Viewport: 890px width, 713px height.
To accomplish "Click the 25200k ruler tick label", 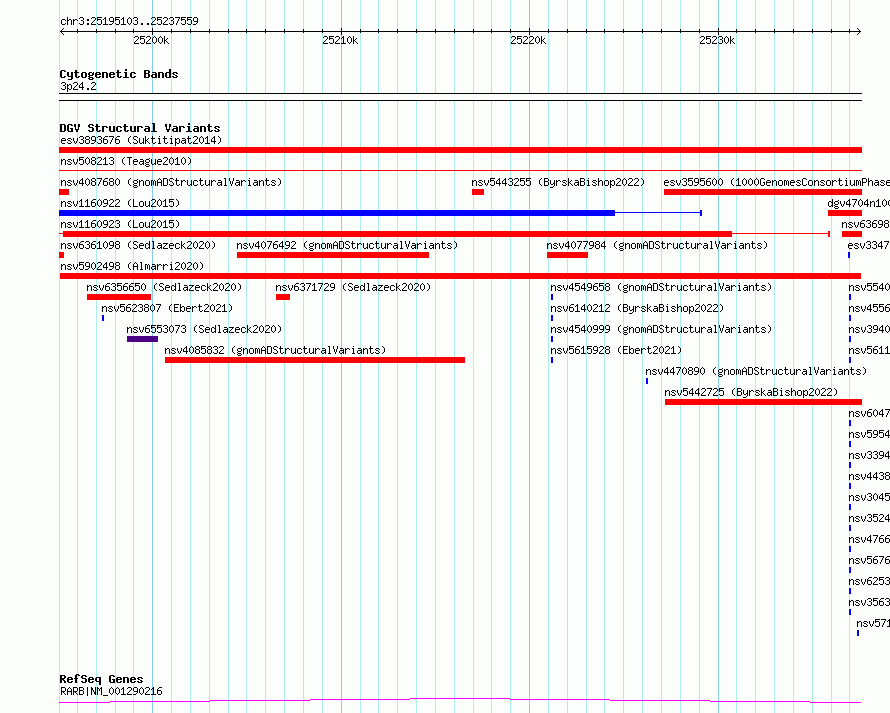I will [x=151, y=40].
